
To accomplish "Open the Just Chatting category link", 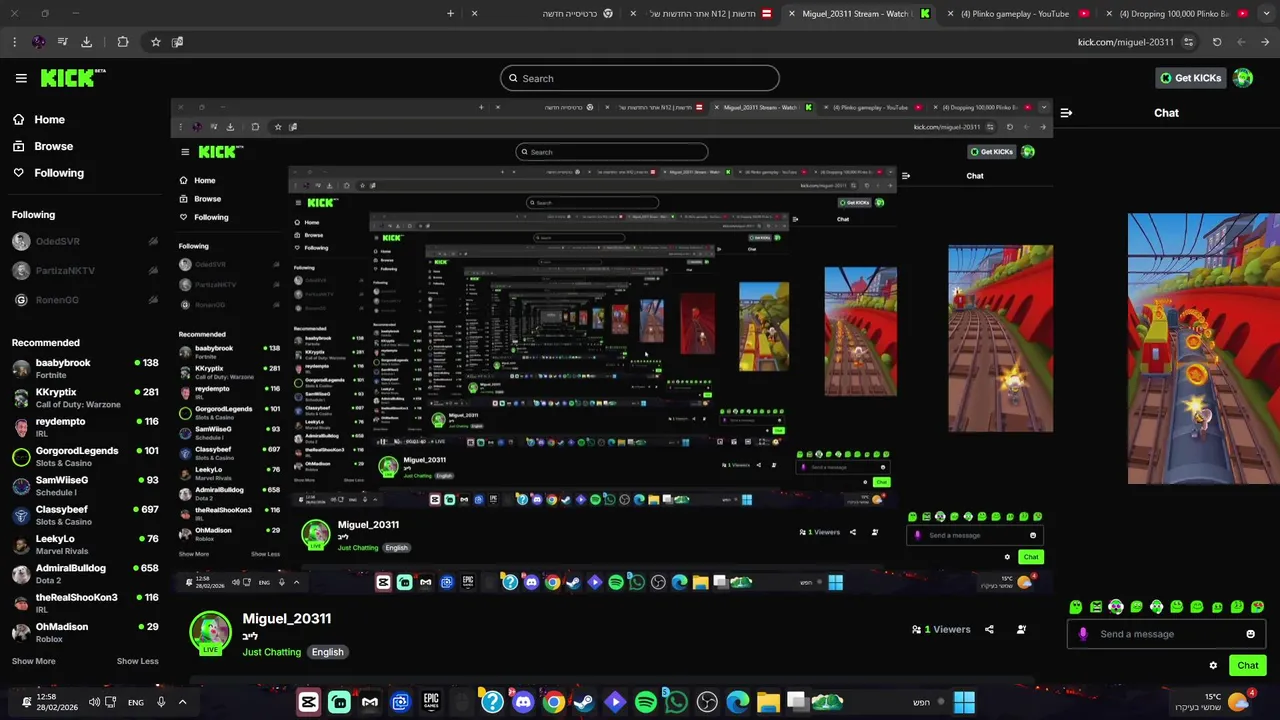I will [271, 652].
